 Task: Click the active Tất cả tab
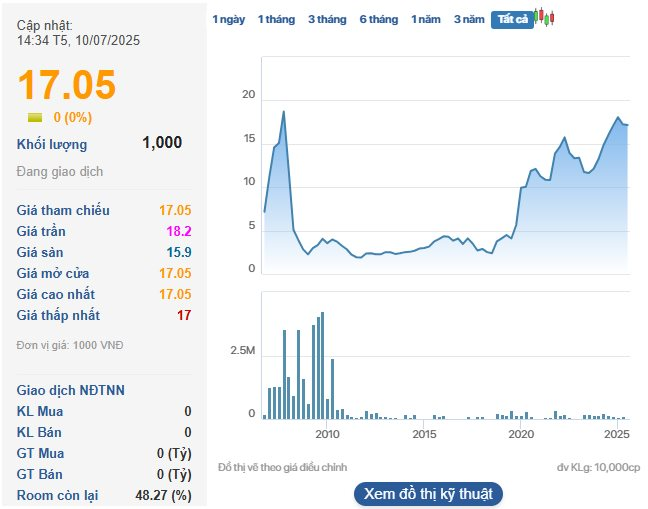coord(512,20)
